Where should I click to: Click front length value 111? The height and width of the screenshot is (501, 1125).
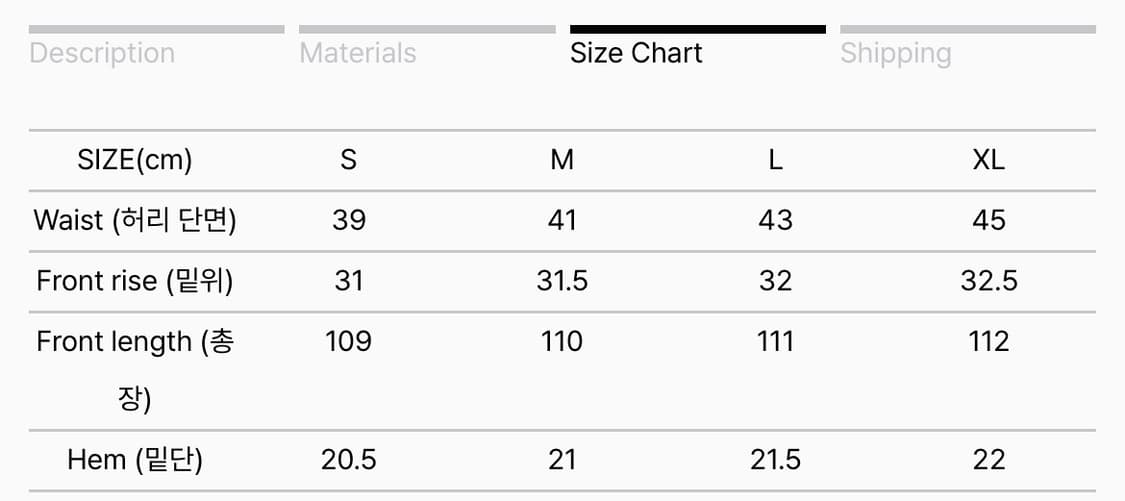[x=775, y=342]
